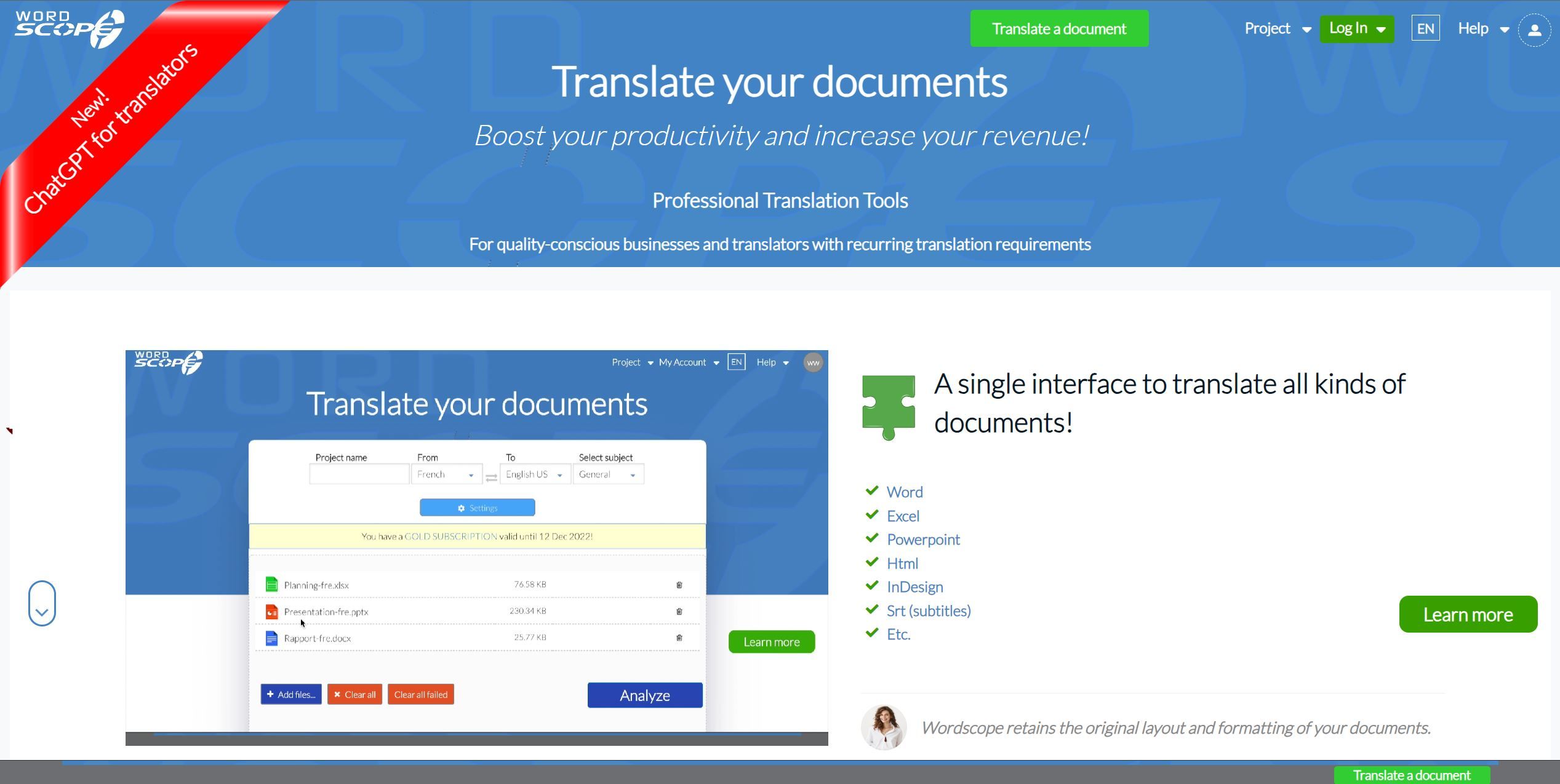Open the user profile avatar icon

pyautogui.click(x=1534, y=30)
